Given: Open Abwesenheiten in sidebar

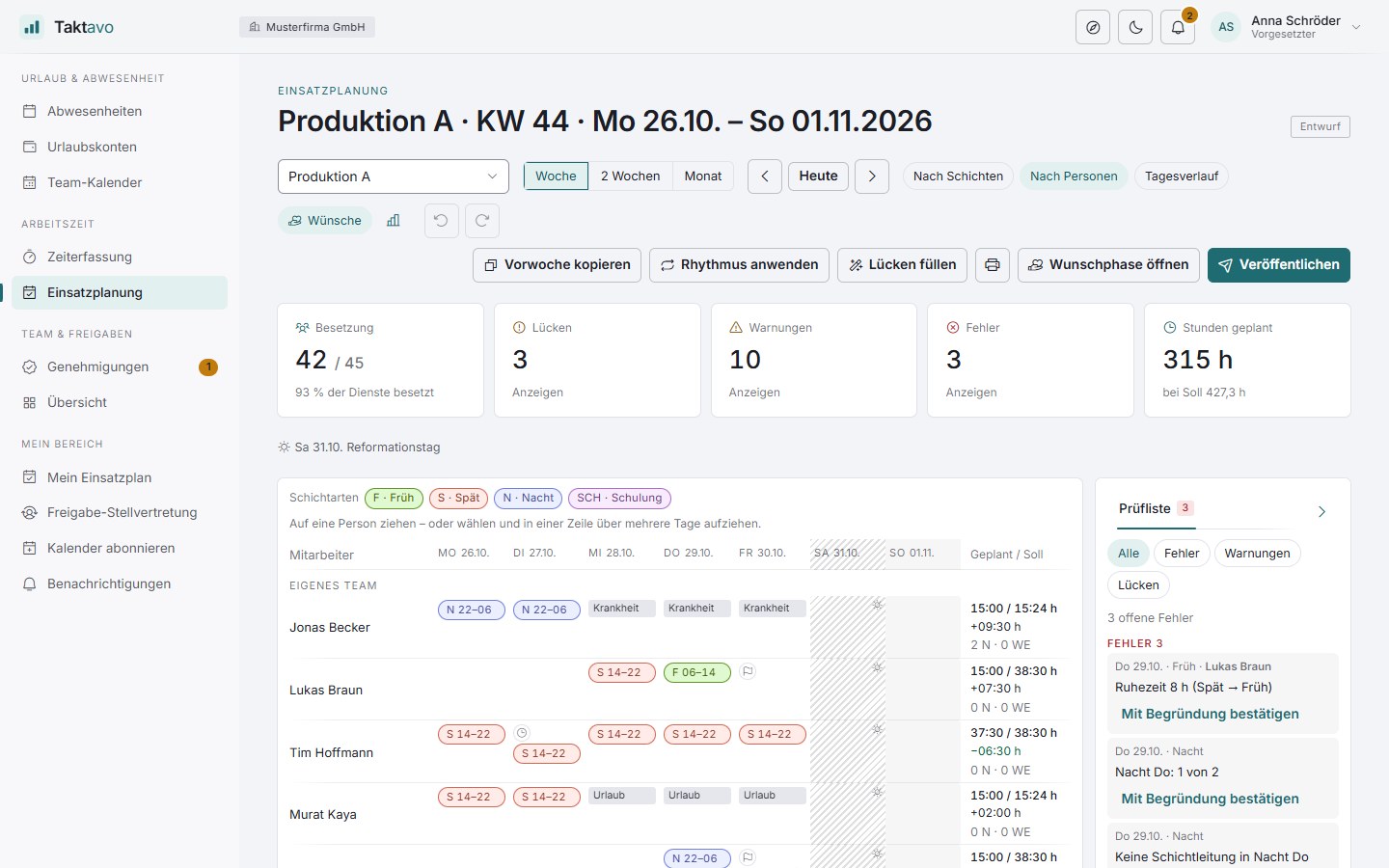Looking at the screenshot, I should tap(120, 112).
